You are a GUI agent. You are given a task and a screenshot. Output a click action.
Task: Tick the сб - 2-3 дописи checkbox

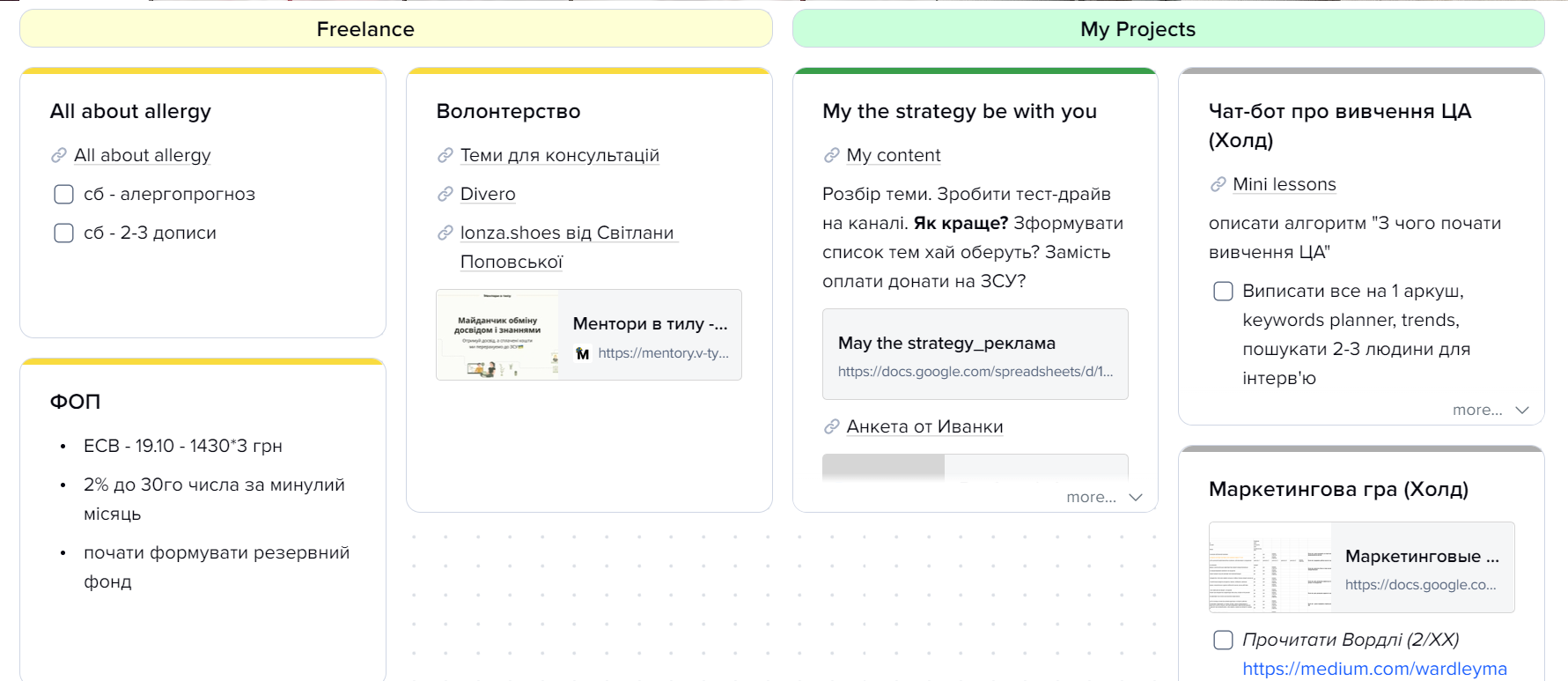pos(64,233)
